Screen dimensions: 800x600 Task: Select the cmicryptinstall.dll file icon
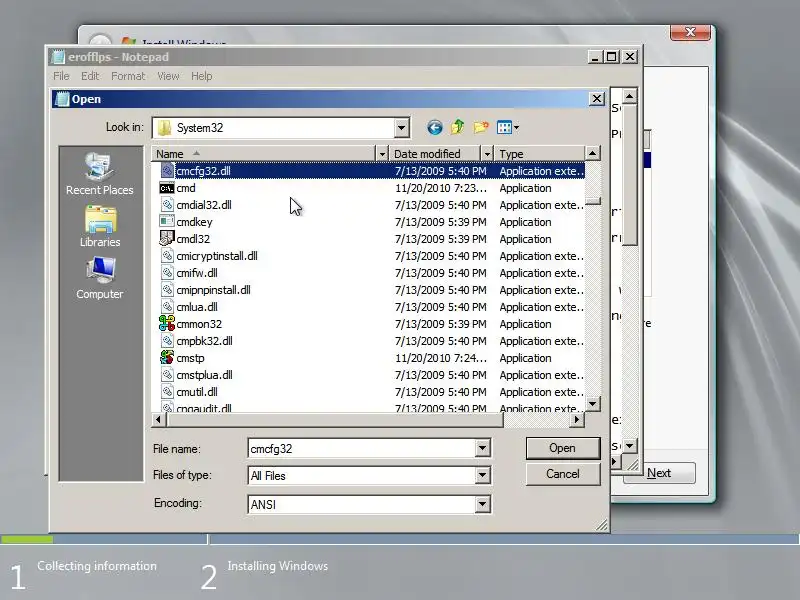click(167, 256)
